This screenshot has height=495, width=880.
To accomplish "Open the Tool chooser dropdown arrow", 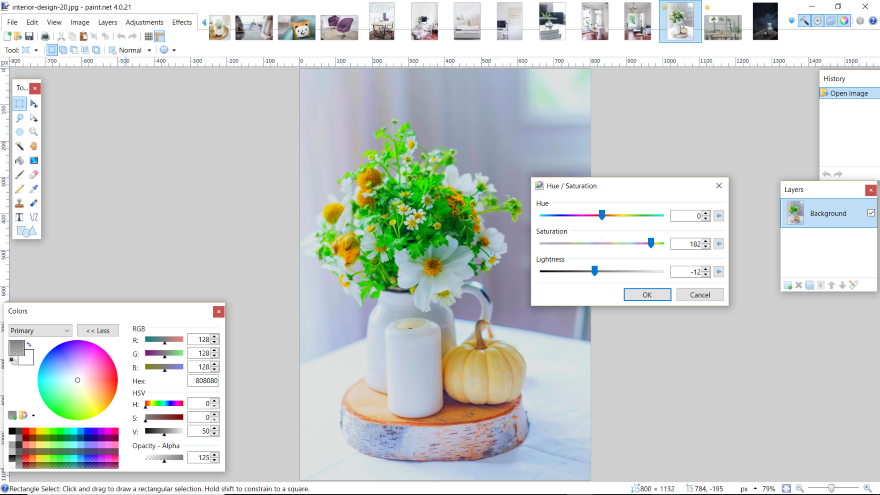I will (x=37, y=50).
